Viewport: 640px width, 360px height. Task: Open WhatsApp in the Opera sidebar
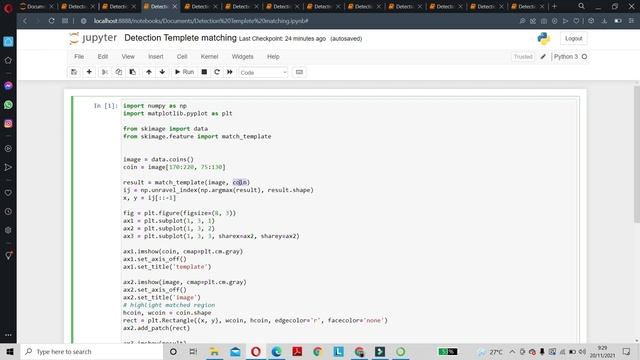tap(8, 105)
